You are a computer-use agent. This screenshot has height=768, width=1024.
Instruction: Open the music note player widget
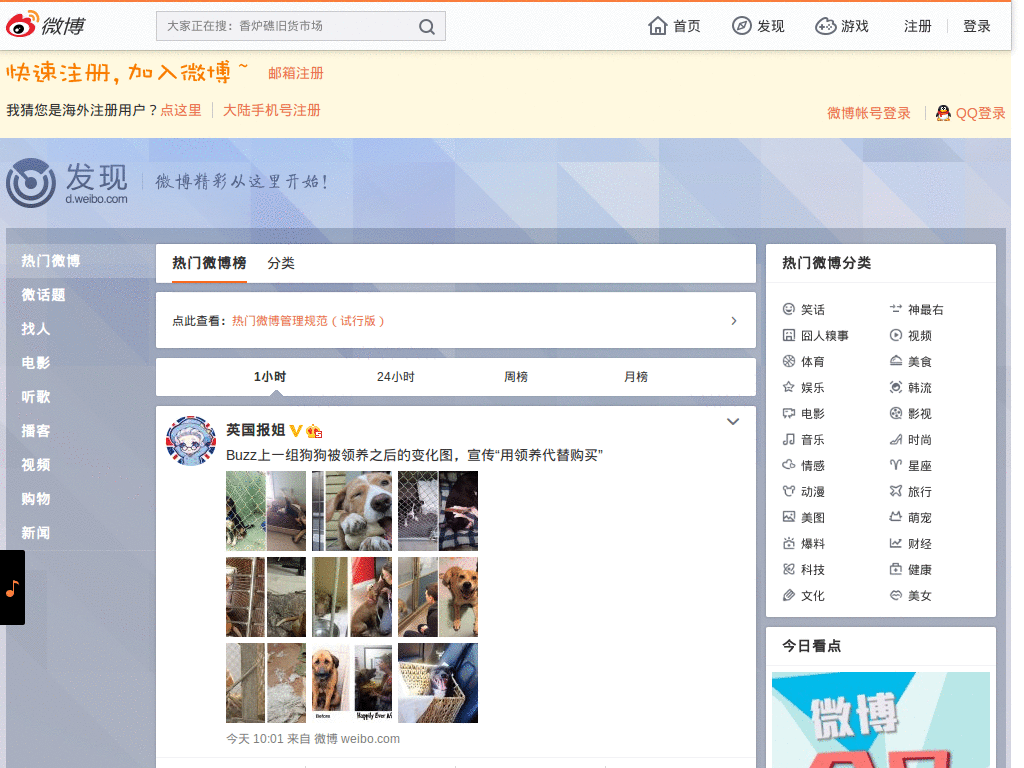[x=12, y=588]
